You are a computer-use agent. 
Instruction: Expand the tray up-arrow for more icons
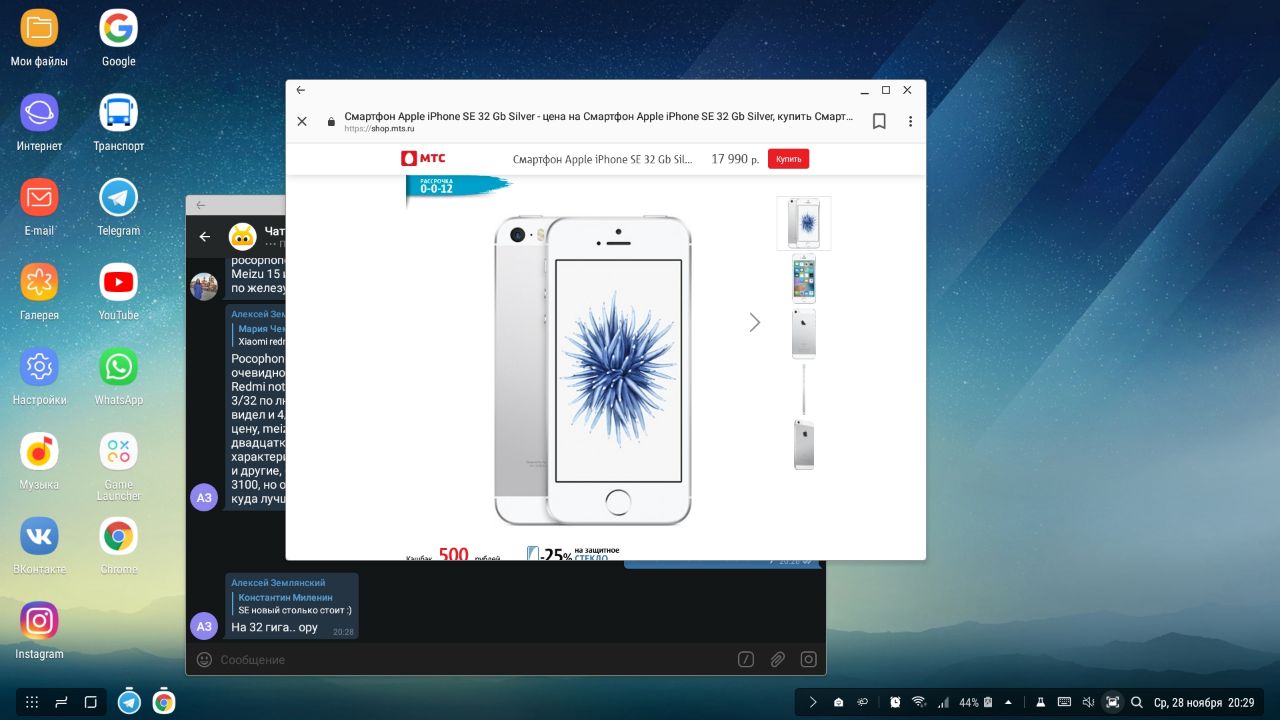pos(1008,702)
